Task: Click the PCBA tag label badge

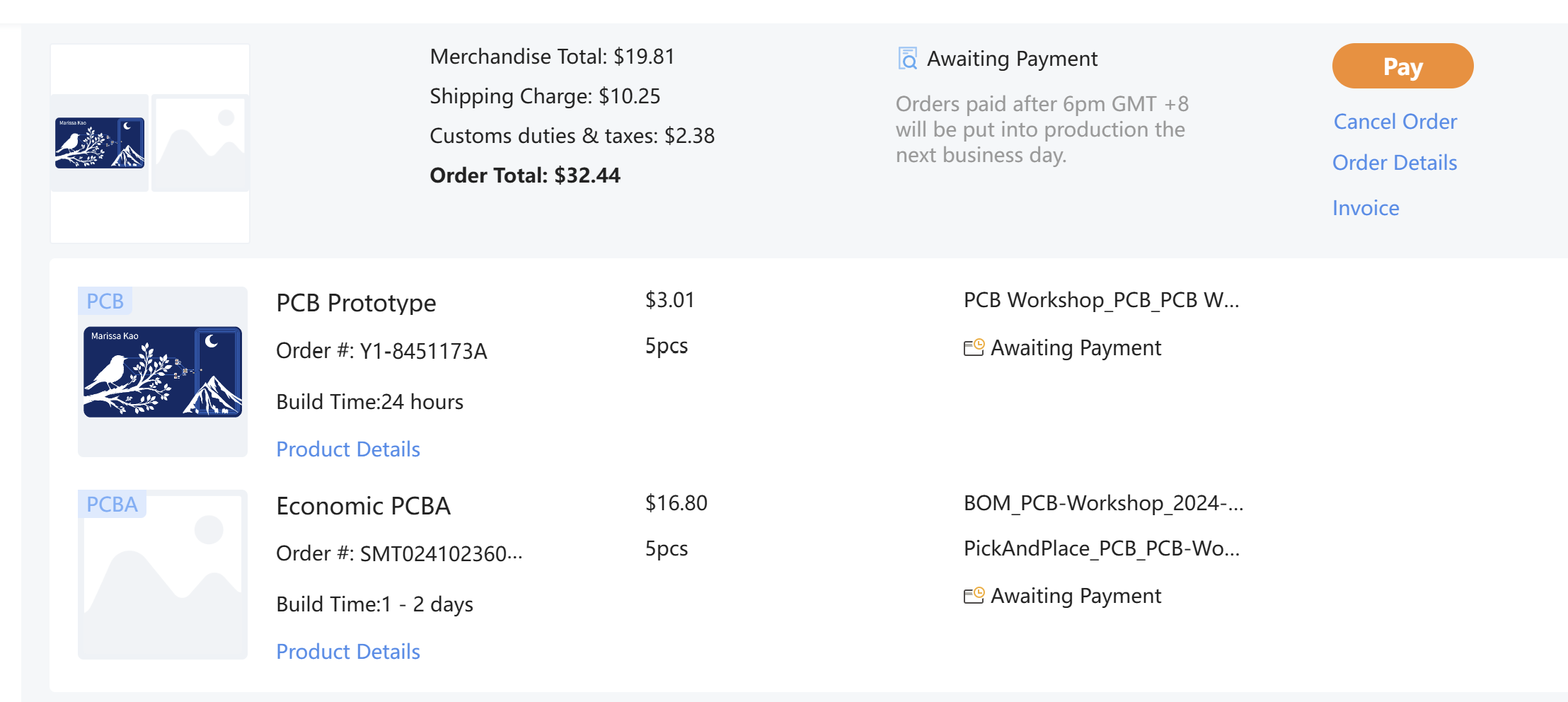Action: tap(112, 504)
